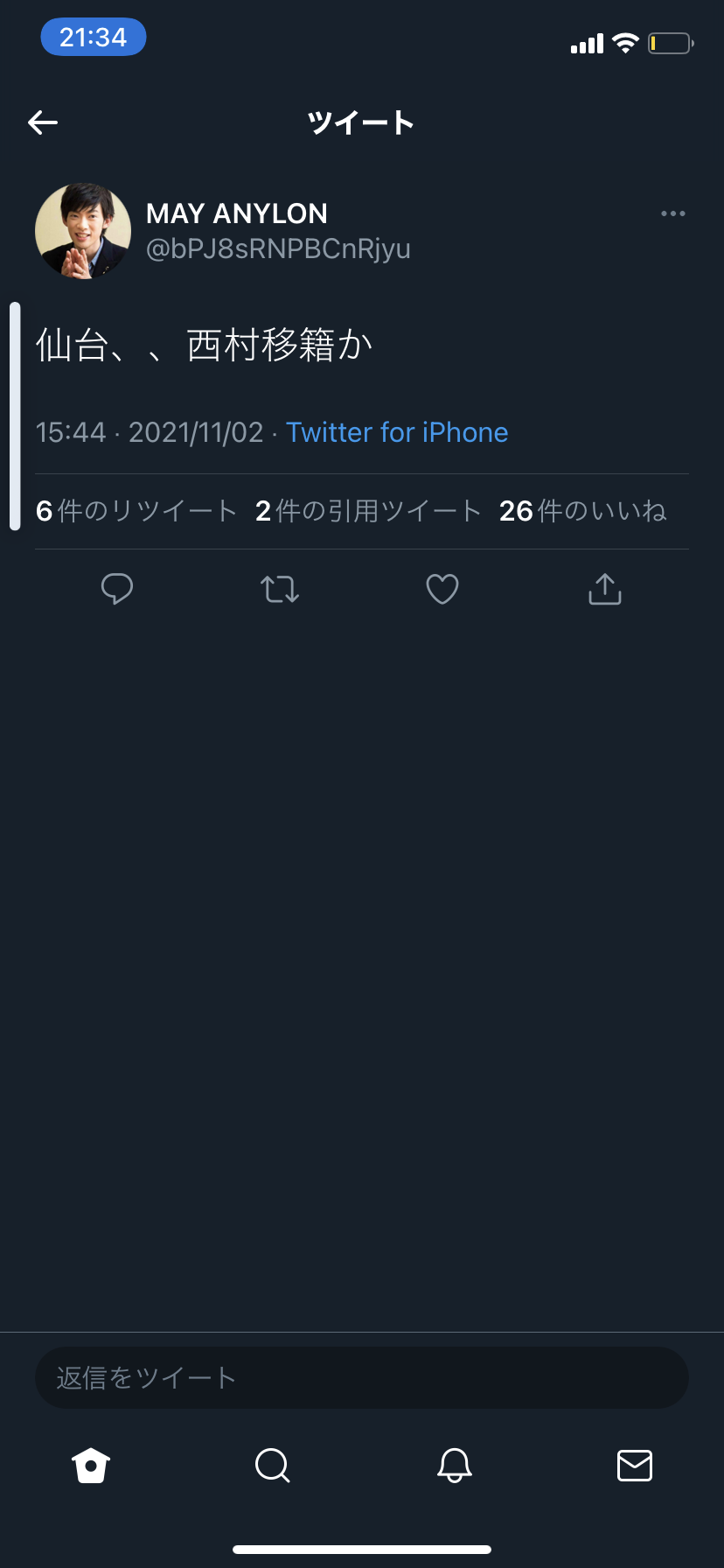
Task: Tap MAY ANYLON profile picture
Action: pos(83,231)
